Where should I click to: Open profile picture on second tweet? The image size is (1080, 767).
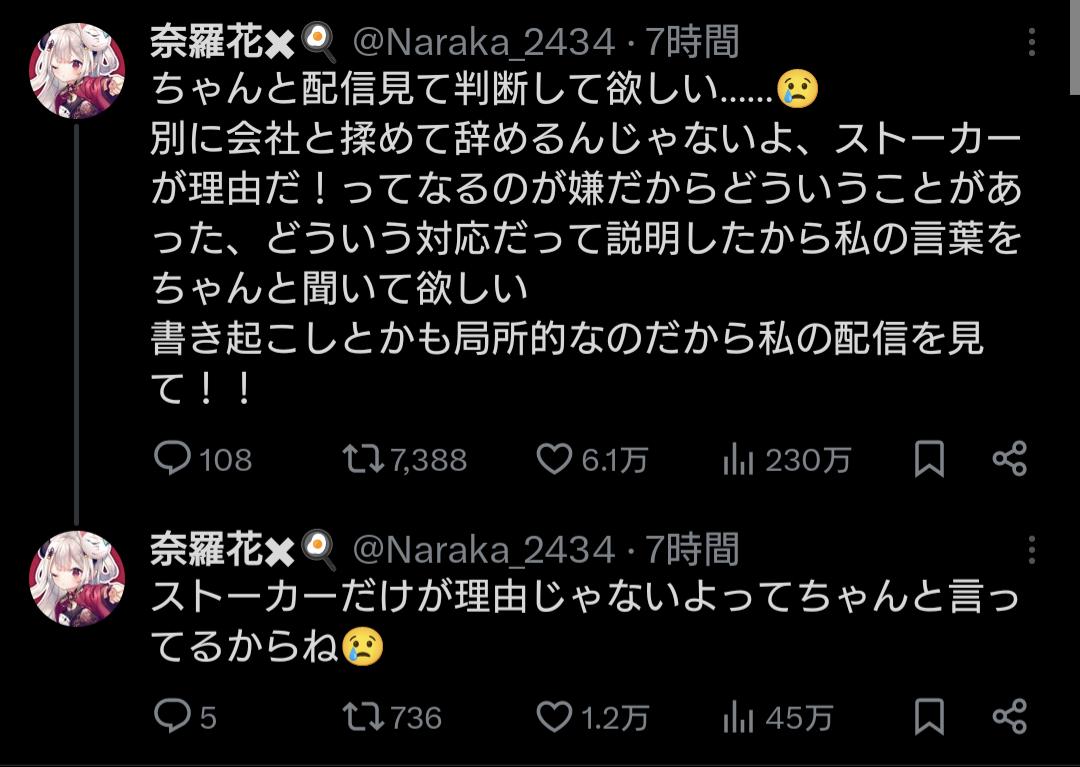(77, 578)
